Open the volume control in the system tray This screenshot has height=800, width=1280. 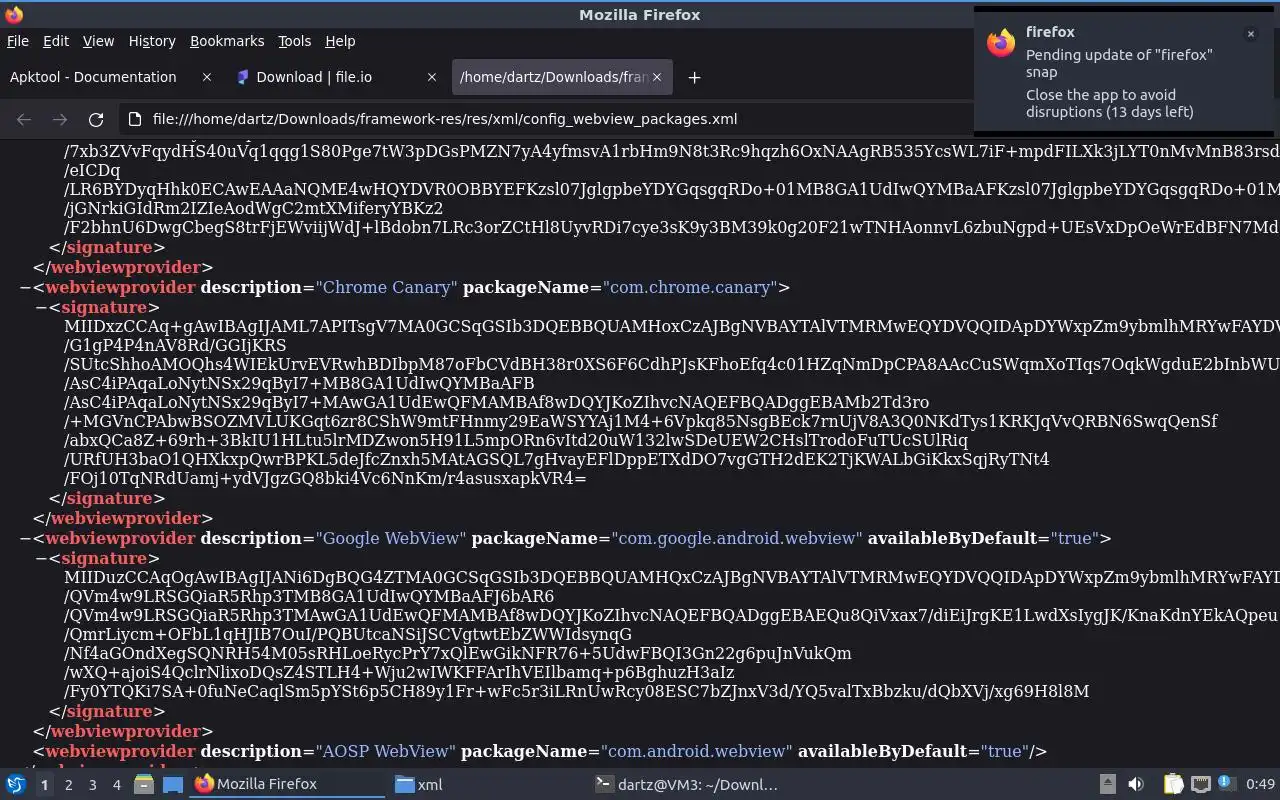click(x=1136, y=784)
